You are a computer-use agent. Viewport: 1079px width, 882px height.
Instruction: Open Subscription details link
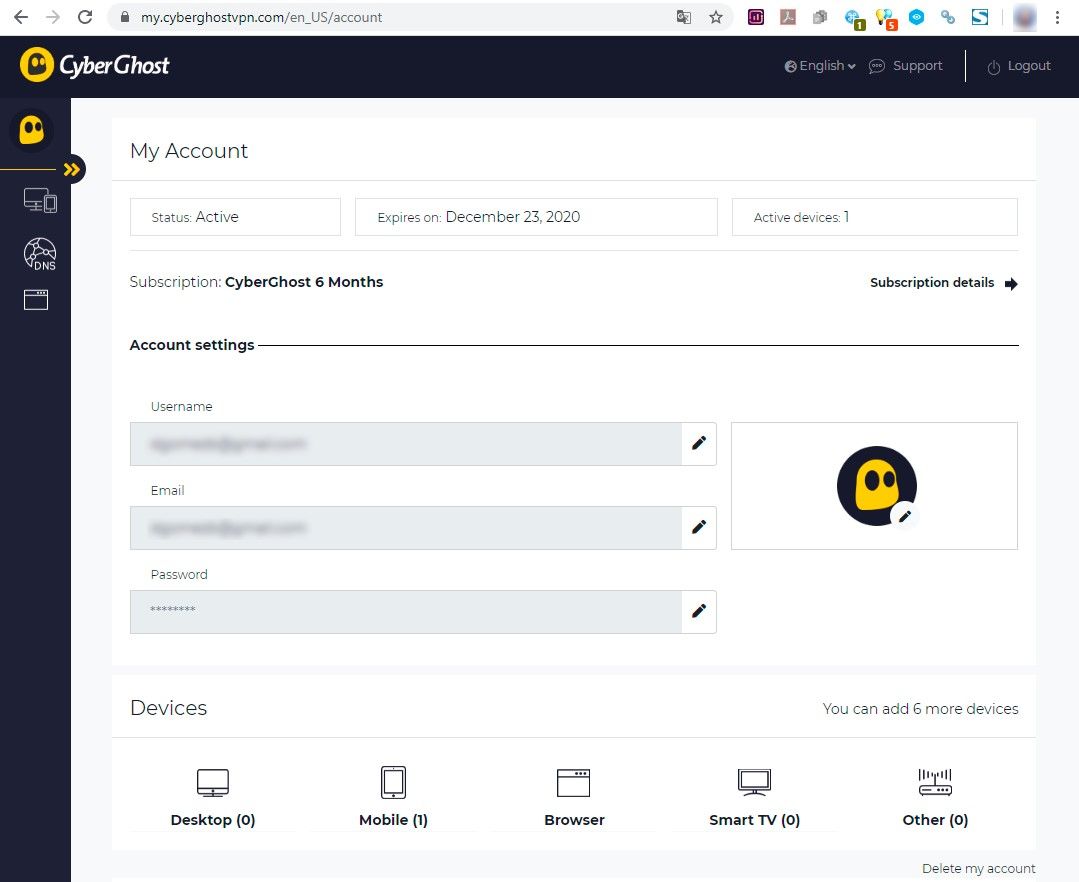(x=943, y=283)
